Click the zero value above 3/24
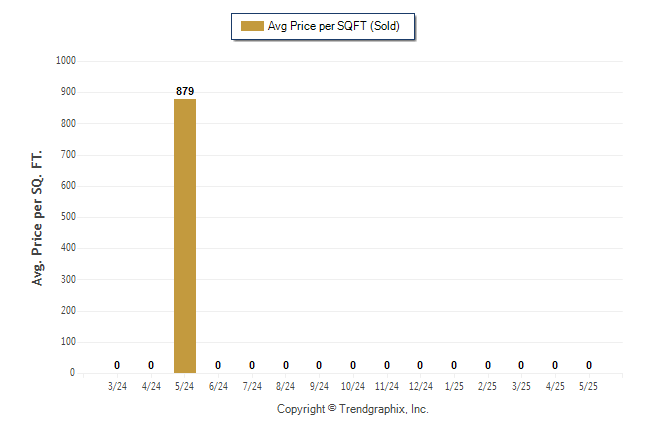The height and width of the screenshot is (434, 646). (x=117, y=365)
